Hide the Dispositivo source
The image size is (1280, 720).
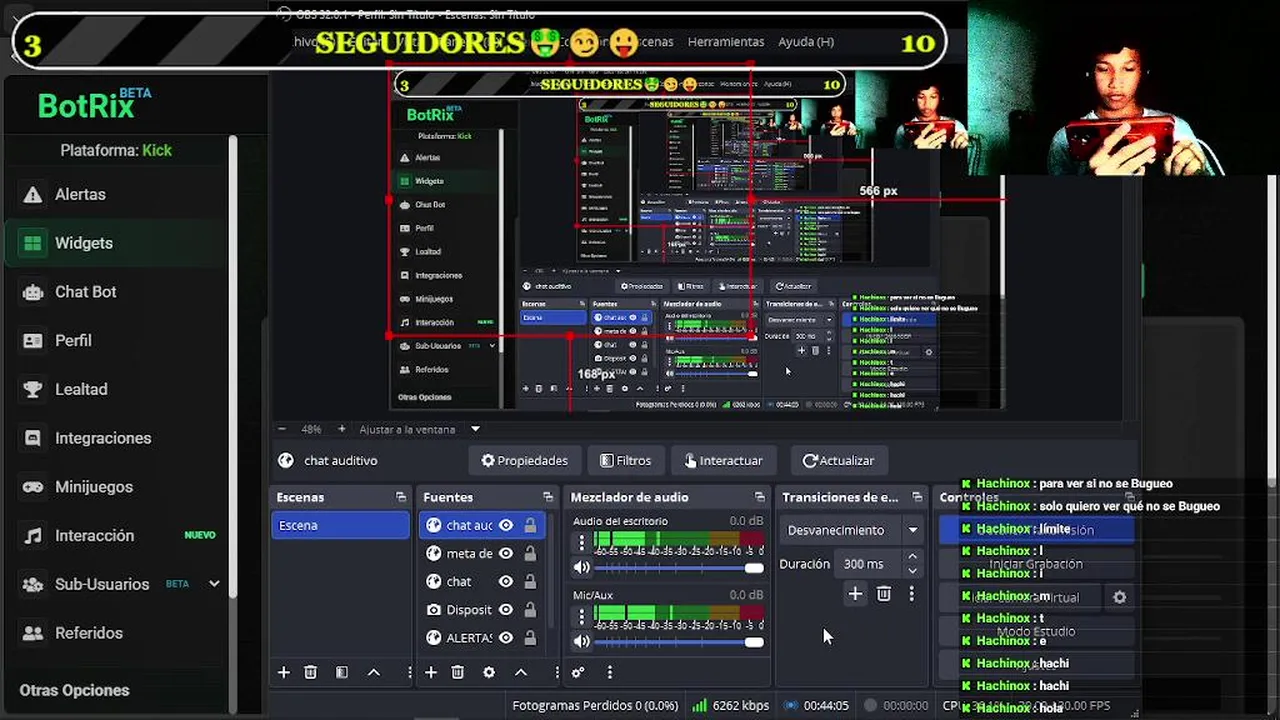click(x=506, y=609)
